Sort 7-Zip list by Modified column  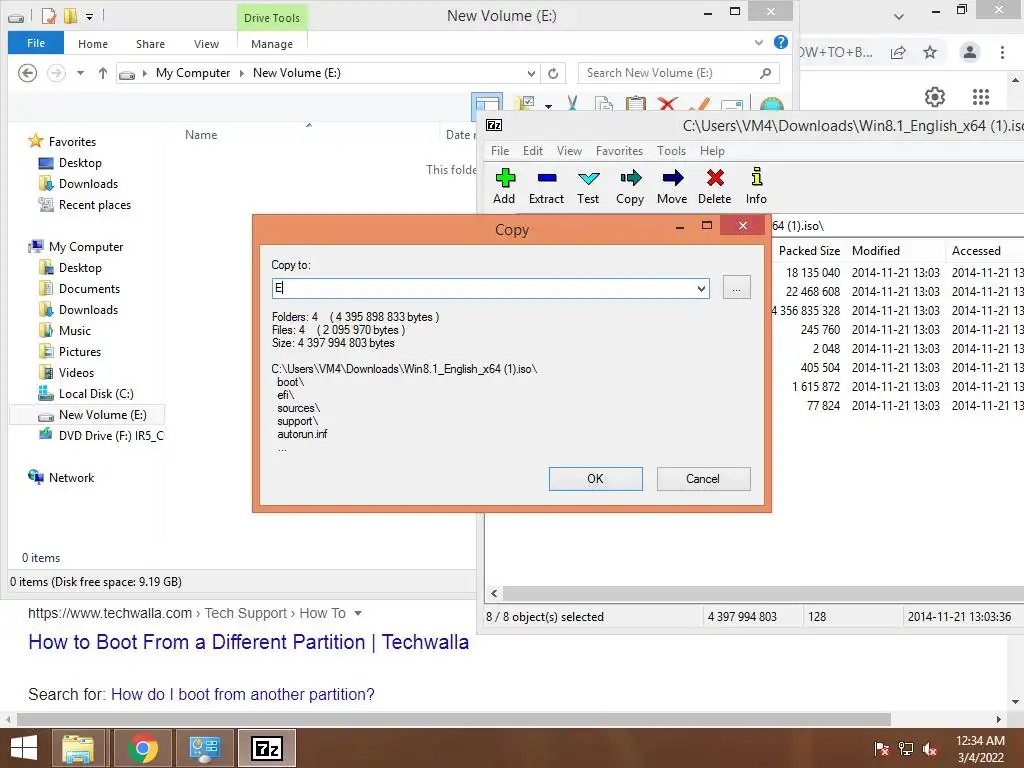[876, 251]
